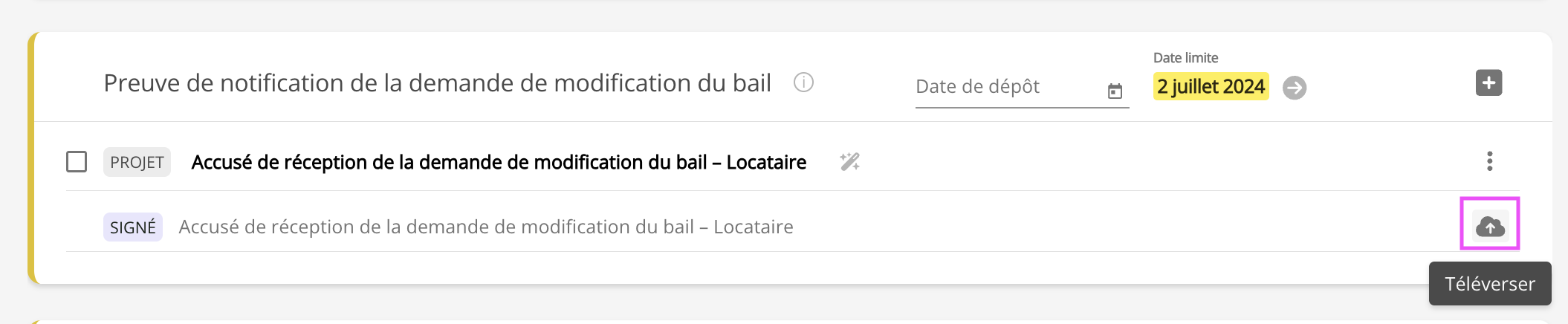Open the calendar picker for Date de dépôt
The width and height of the screenshot is (1568, 324).
tap(1115, 91)
